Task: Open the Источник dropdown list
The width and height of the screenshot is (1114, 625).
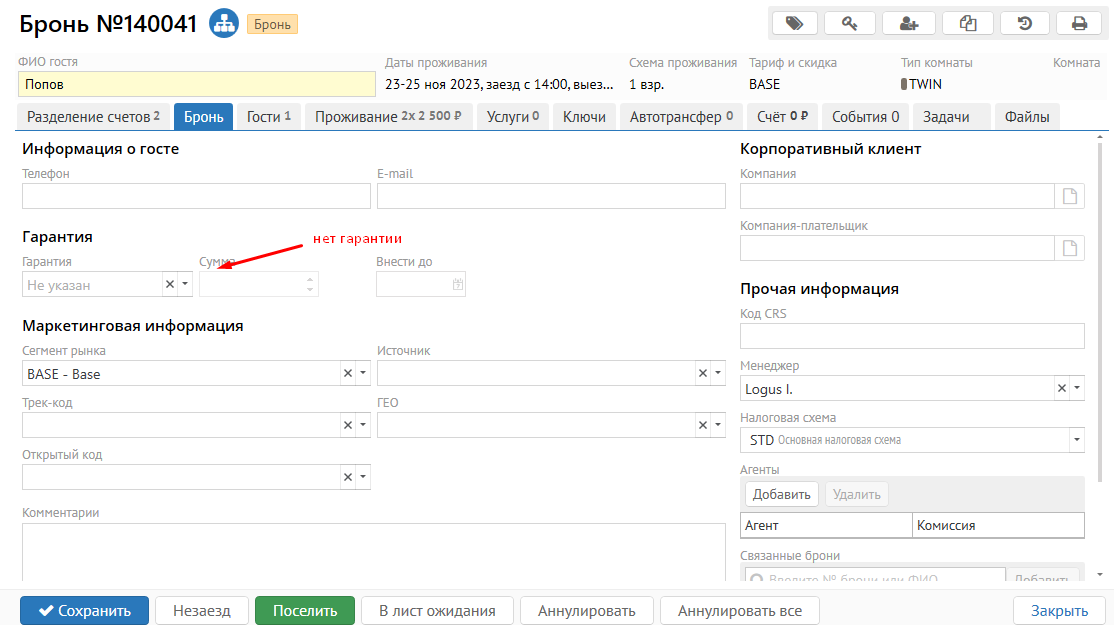Action: point(718,374)
